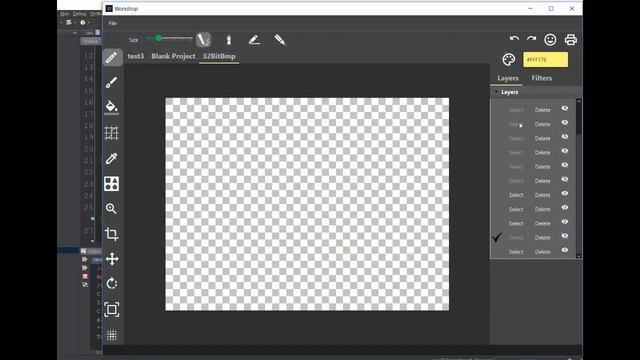Screen dimensions: 640x360
Task: Toggle visibility of the sixth layer row
Action: pyautogui.click(x=564, y=180)
